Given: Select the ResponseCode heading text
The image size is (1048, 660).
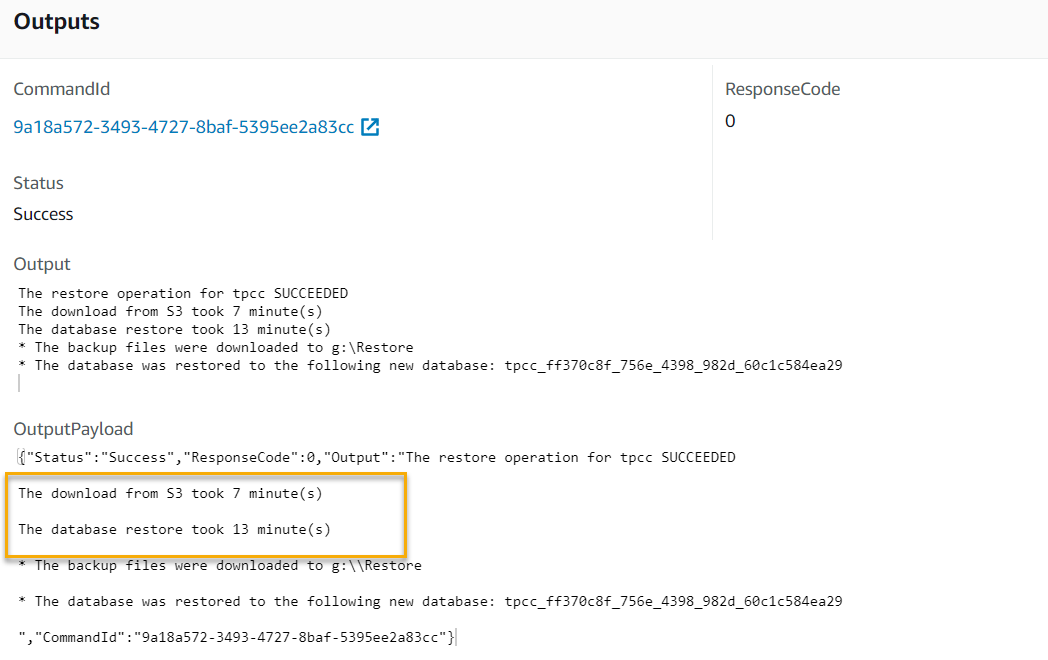Looking at the screenshot, I should [783, 89].
